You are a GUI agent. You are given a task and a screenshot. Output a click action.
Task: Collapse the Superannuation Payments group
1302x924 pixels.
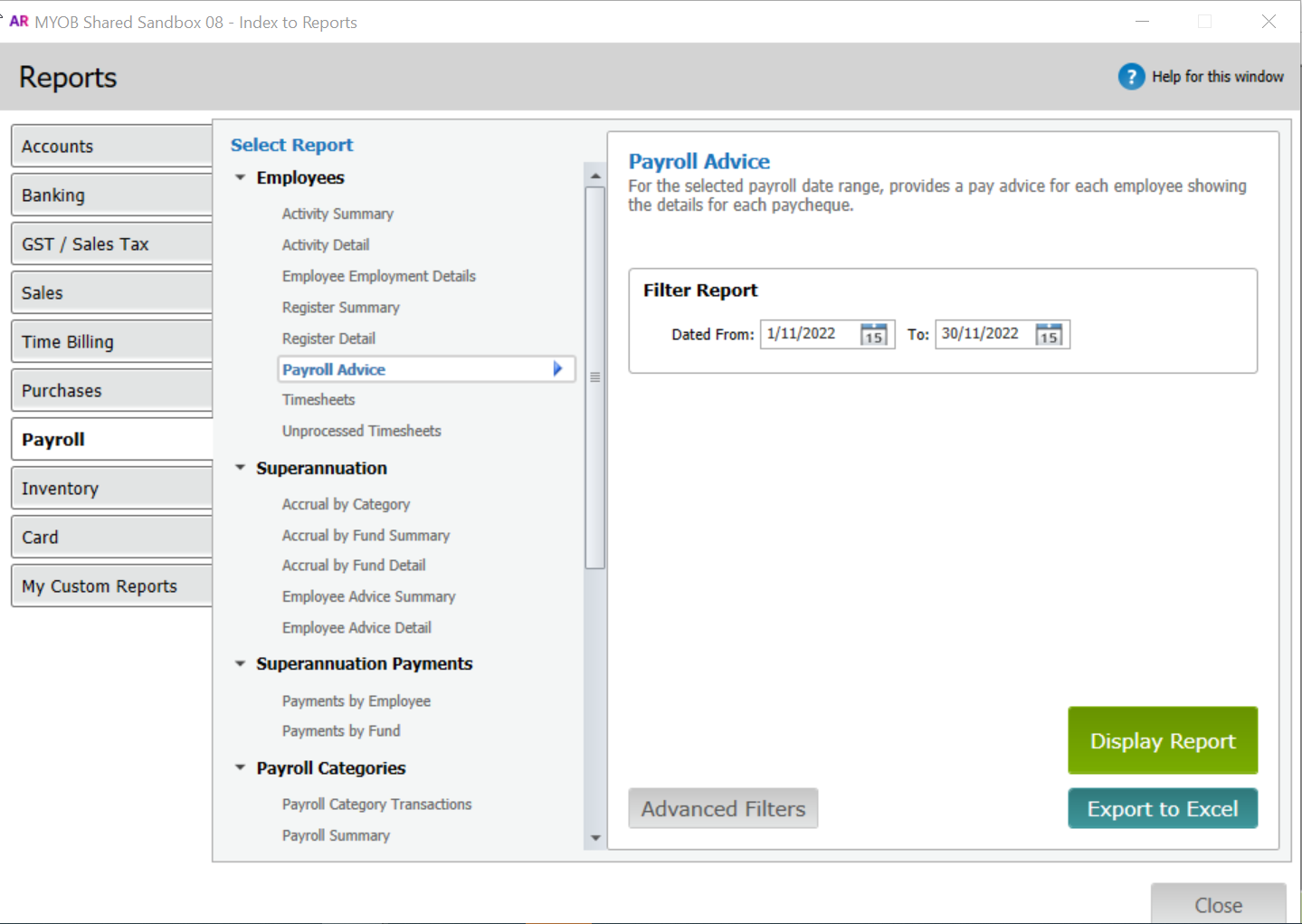(240, 663)
